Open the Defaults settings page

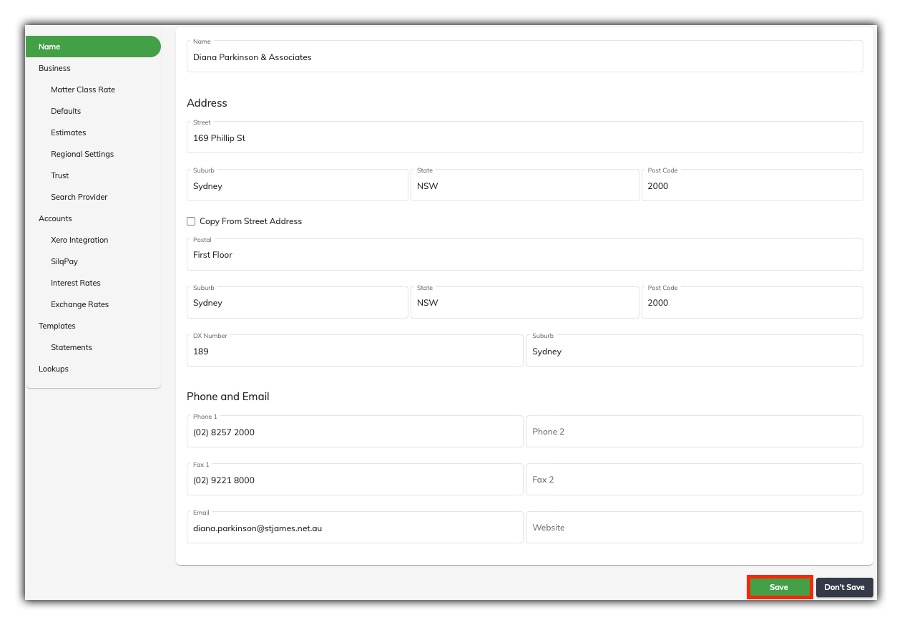(65, 111)
